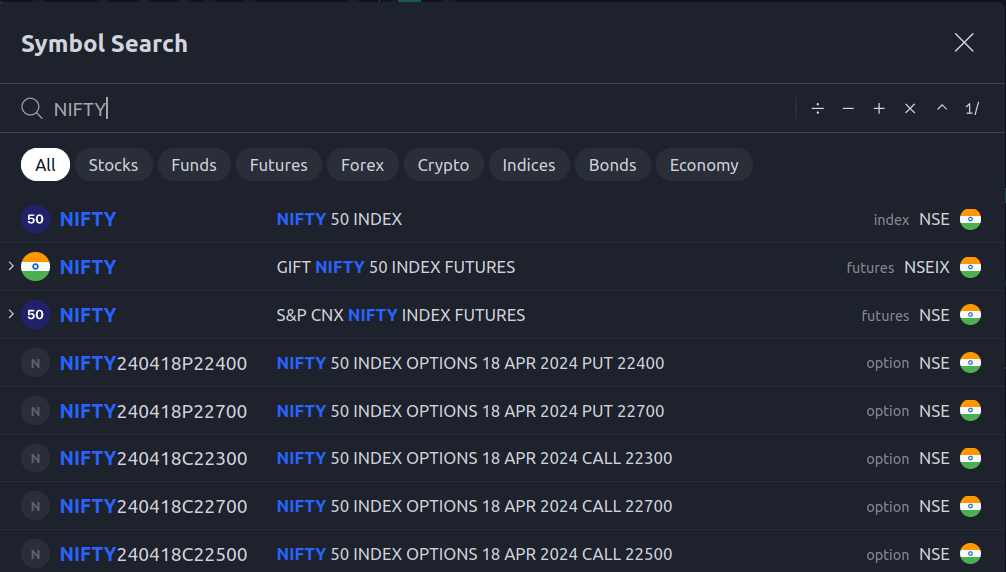Open the Economy filter tab
The height and width of the screenshot is (572, 1006).
coord(703,165)
